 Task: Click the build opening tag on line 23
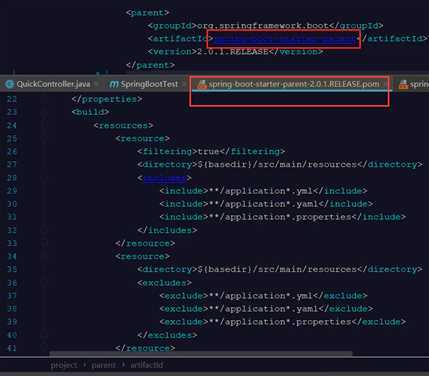pos(90,112)
